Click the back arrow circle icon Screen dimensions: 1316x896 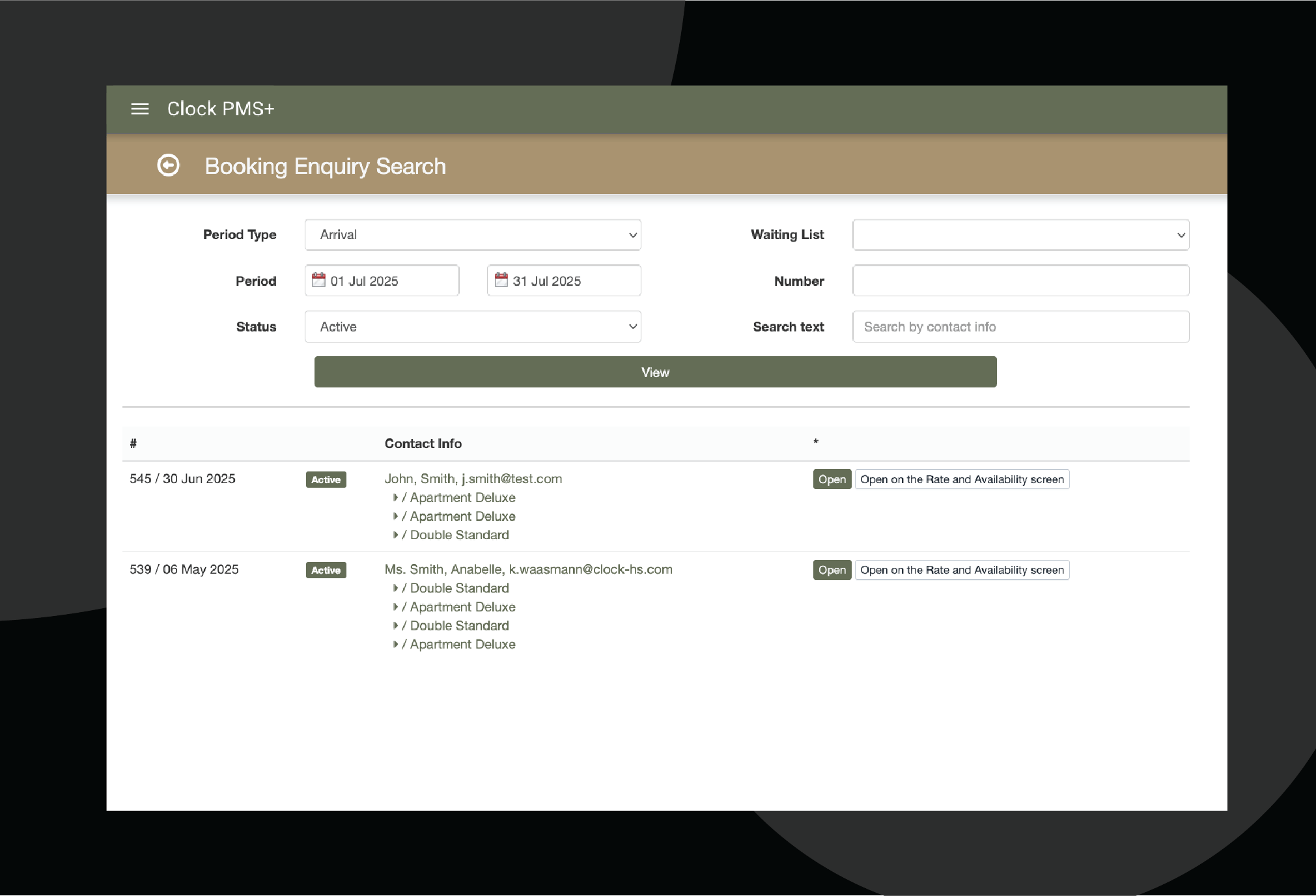coord(168,165)
